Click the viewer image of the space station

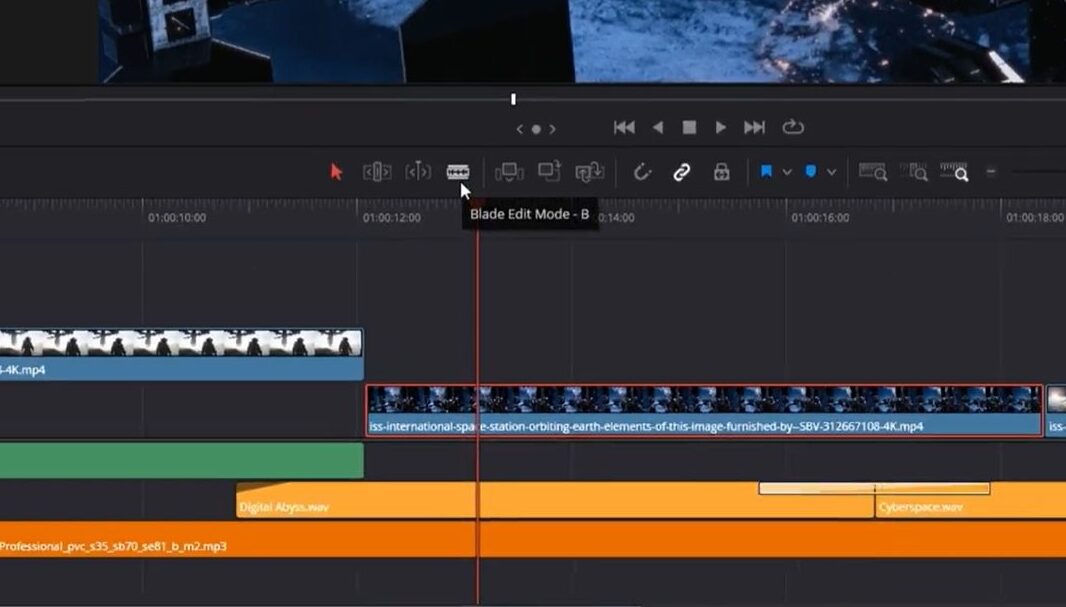(564, 41)
